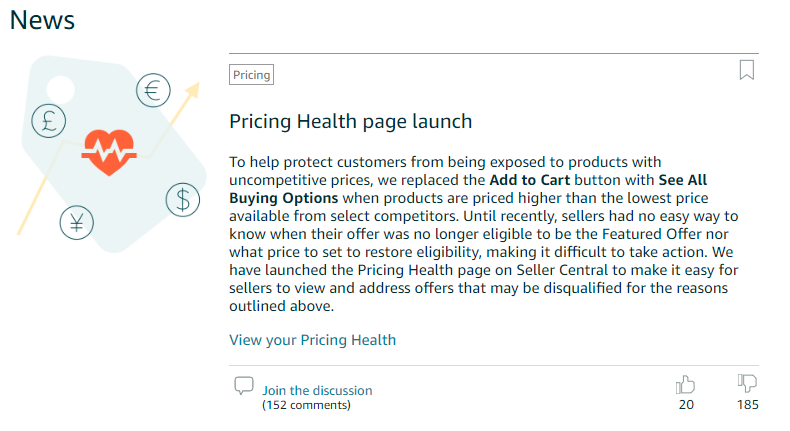Click the dislike count of 185
This screenshot has height=431, width=790.
pyautogui.click(x=747, y=405)
